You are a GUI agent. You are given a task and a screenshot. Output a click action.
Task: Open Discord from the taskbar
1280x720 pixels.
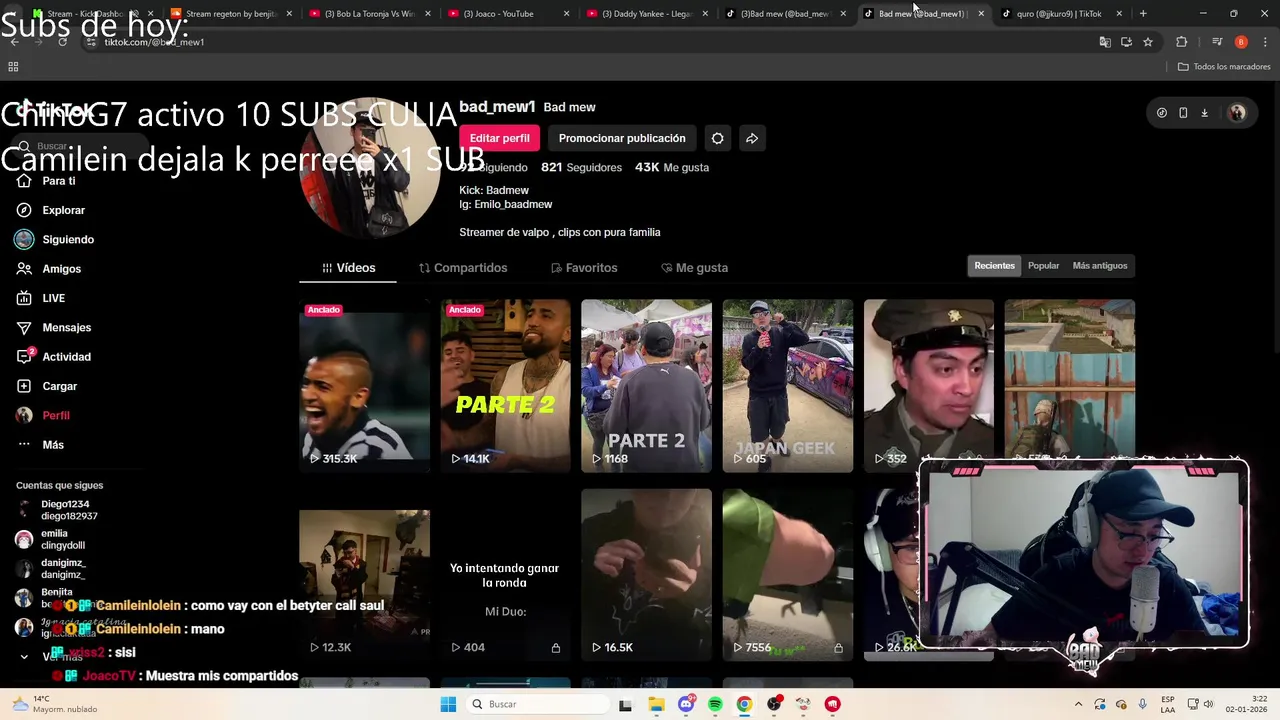[686, 704]
